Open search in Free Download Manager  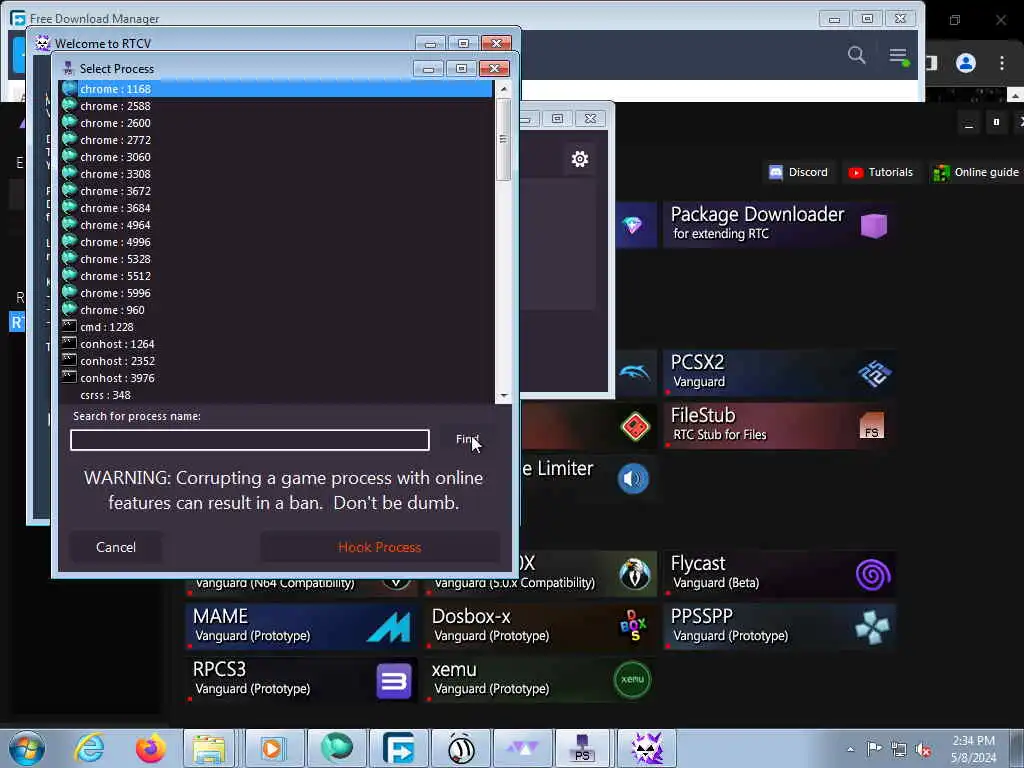[857, 55]
